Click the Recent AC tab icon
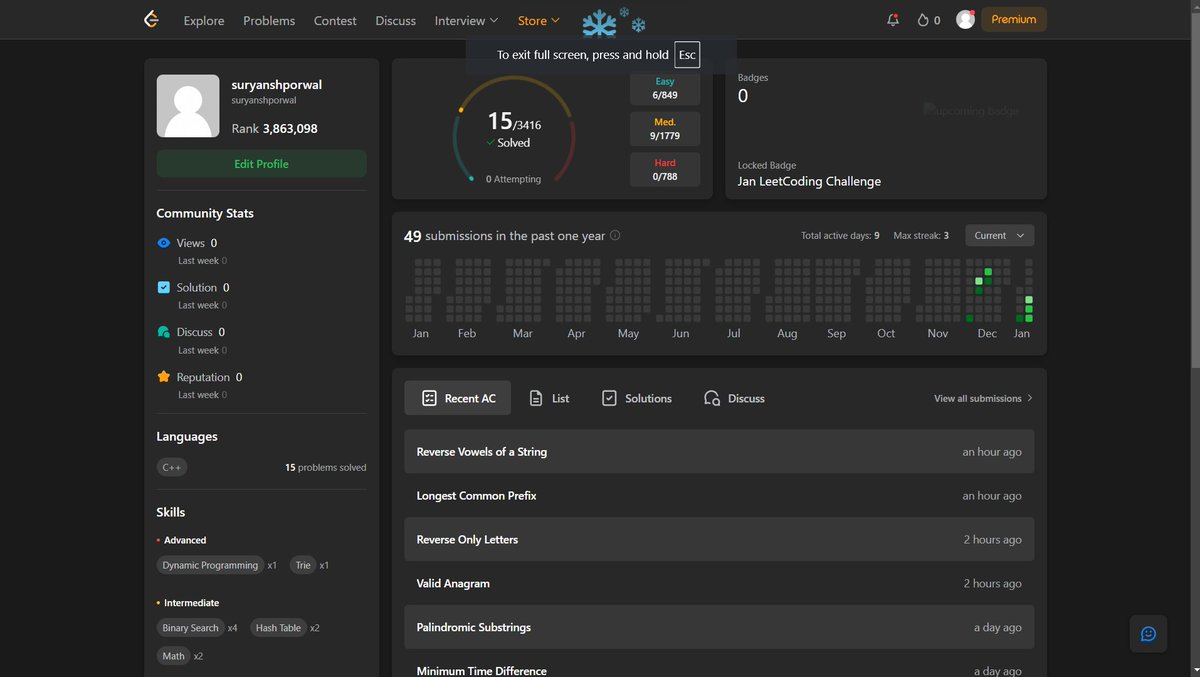Screen dimensions: 1200x677 [429, 398]
